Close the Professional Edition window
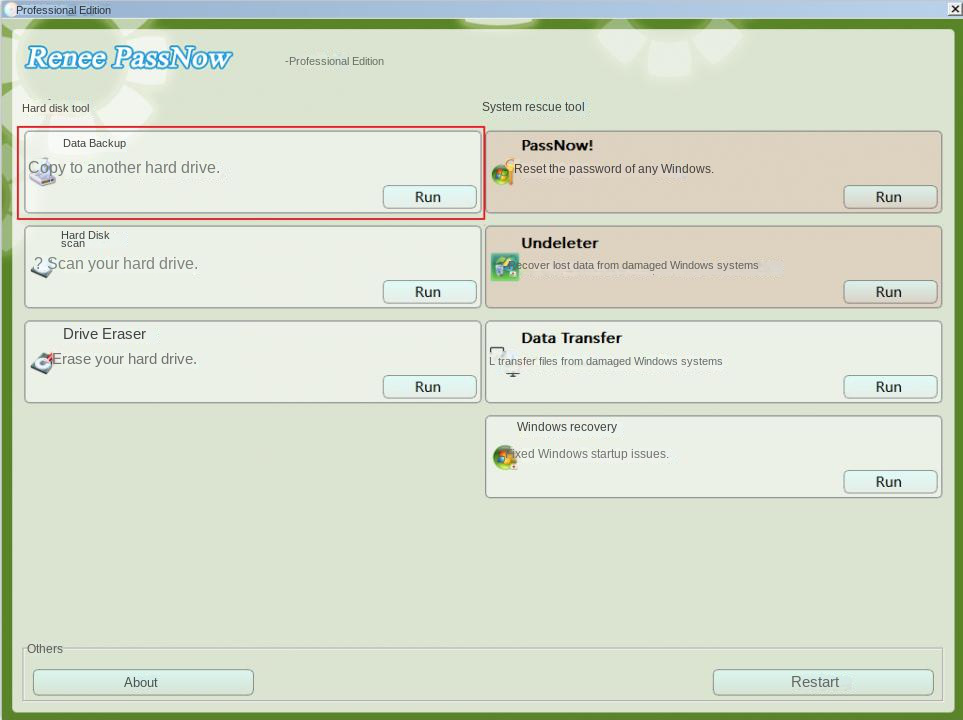This screenshot has width=963, height=720. 954,9
